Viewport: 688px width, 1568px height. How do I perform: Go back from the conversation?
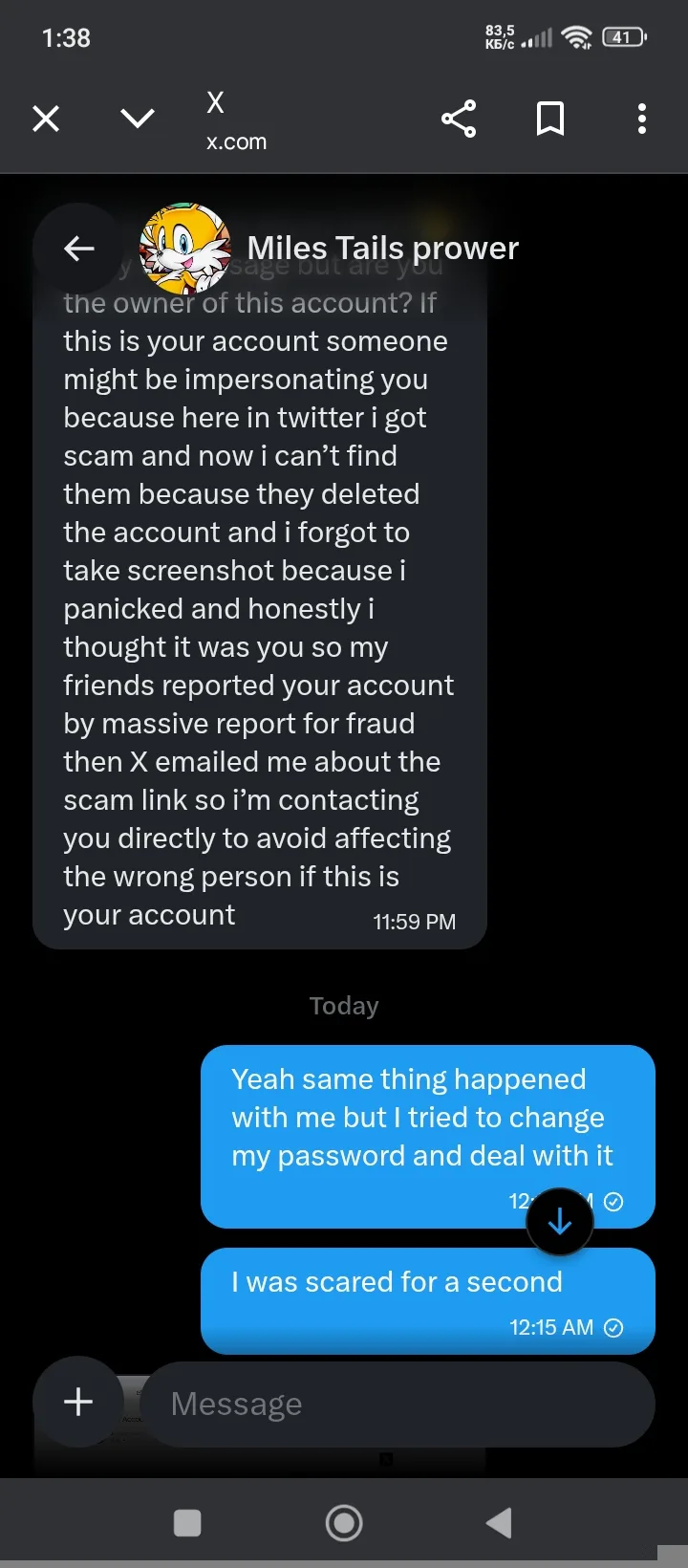pos(78,249)
